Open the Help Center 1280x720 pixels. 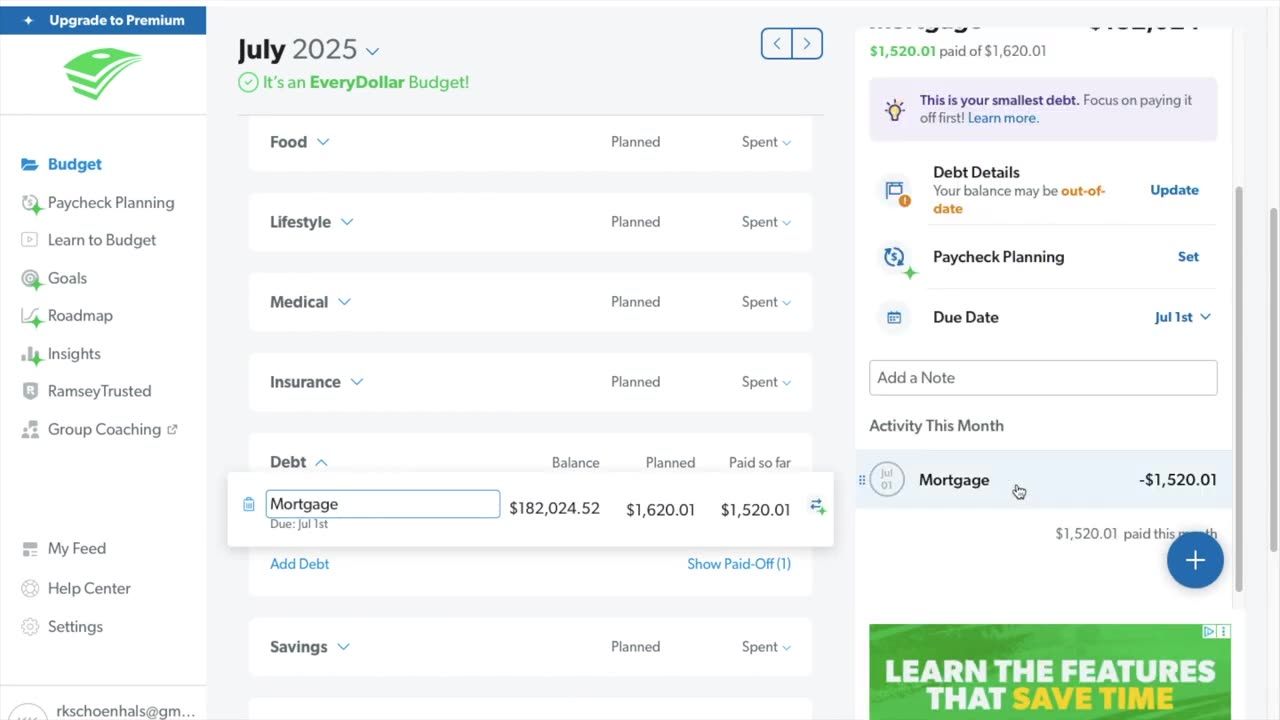pos(76,588)
